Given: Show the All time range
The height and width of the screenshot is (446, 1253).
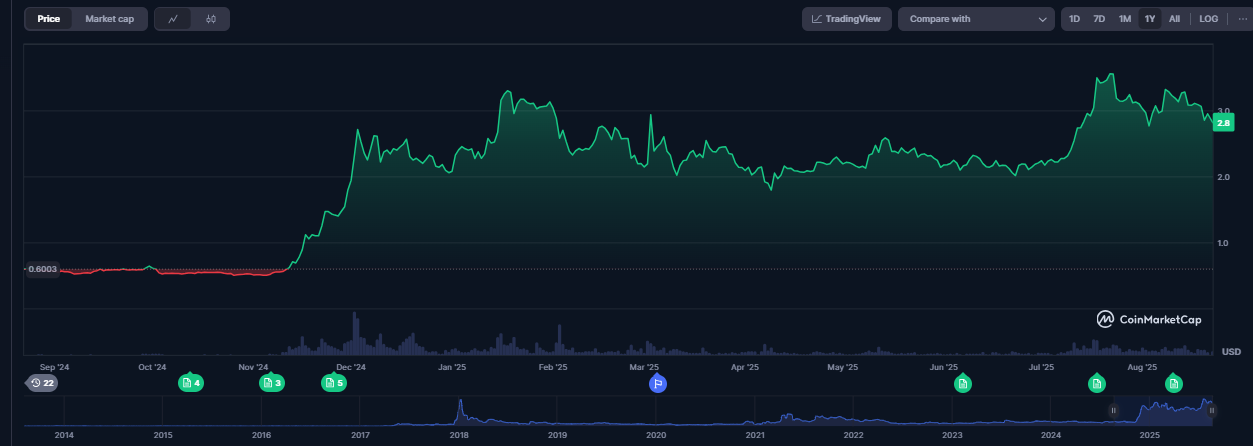Looking at the screenshot, I should [1174, 19].
